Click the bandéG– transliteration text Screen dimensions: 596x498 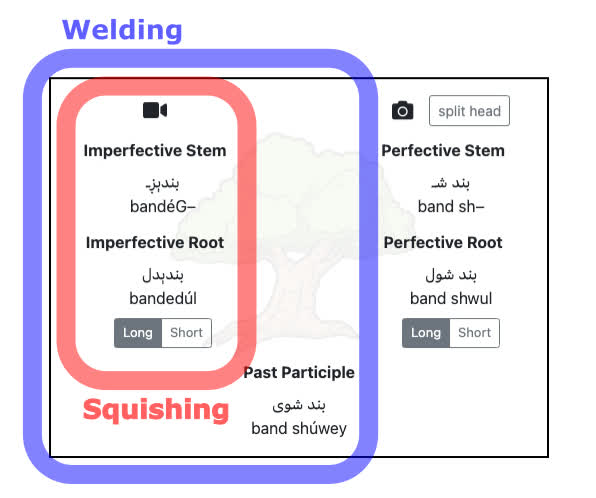coord(163,207)
